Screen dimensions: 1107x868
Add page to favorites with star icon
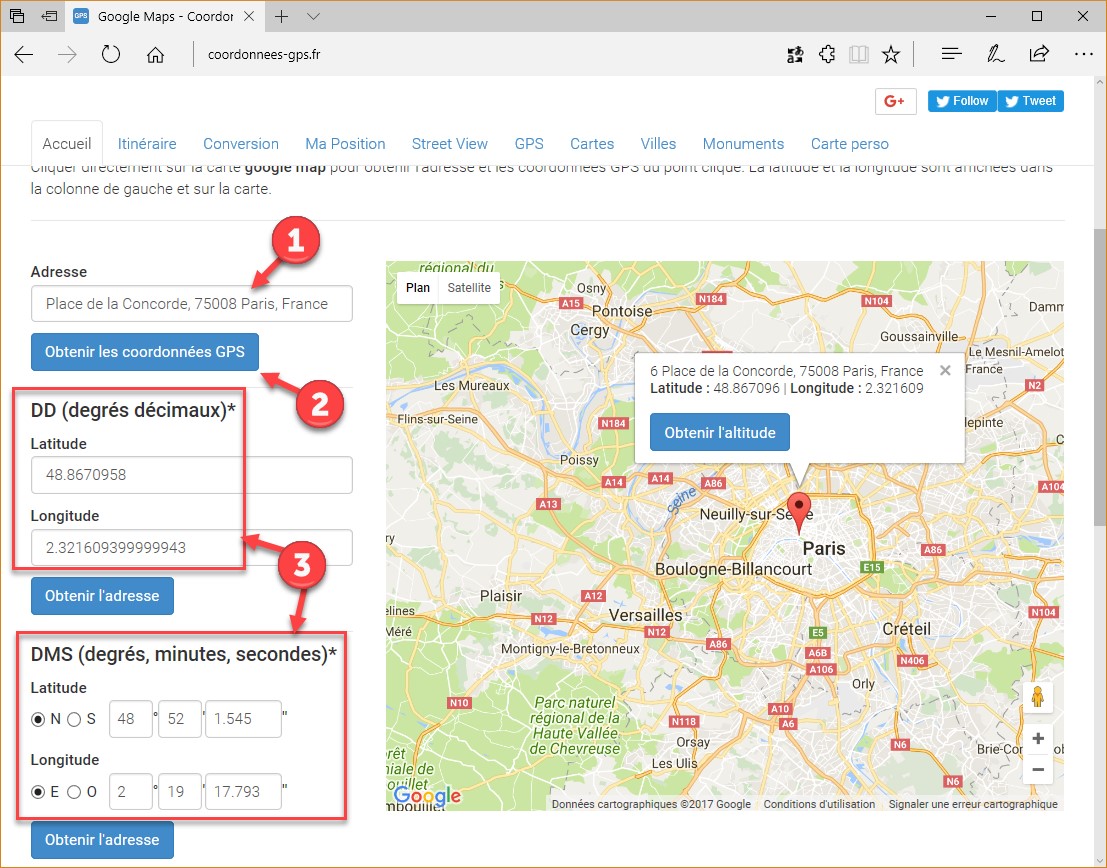pyautogui.click(x=891, y=55)
